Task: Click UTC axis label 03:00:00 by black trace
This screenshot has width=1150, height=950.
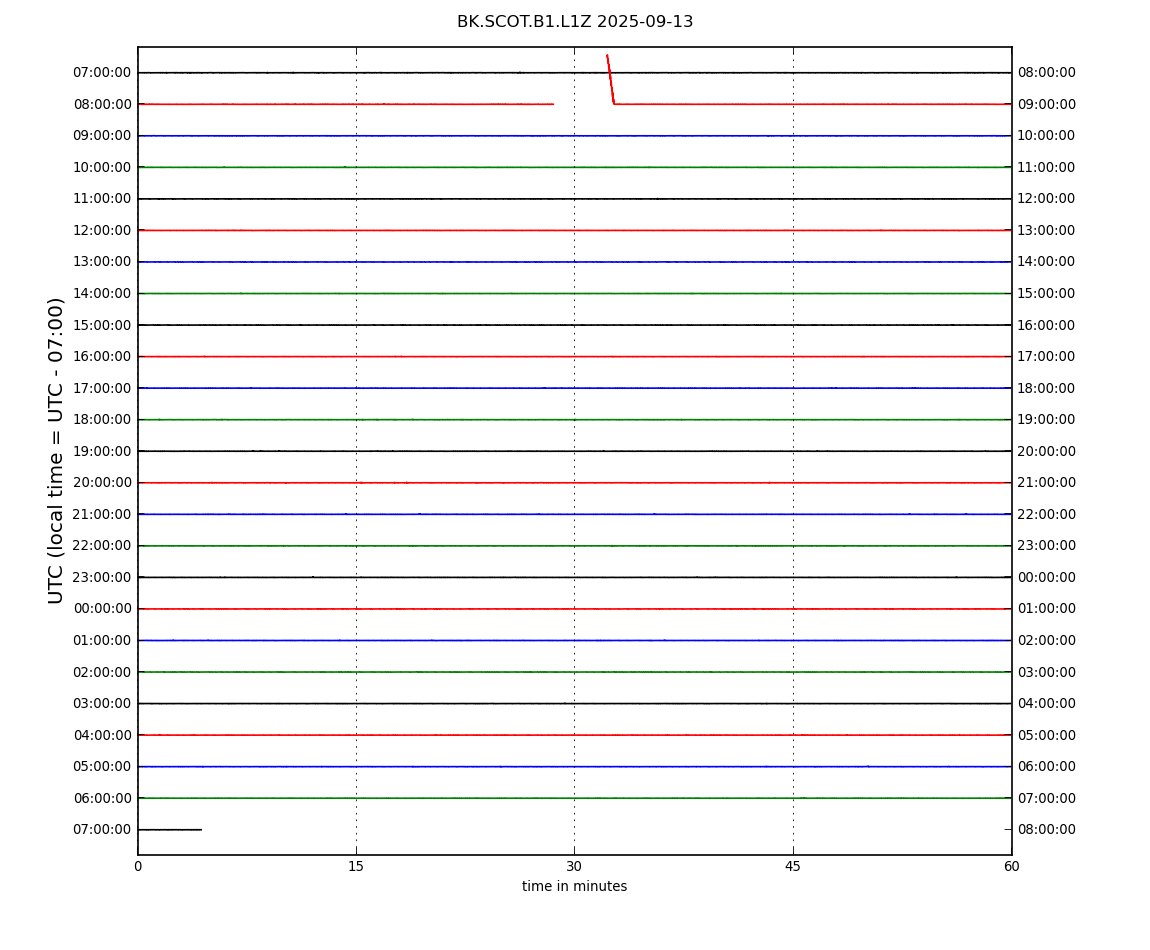Action: pos(102,704)
